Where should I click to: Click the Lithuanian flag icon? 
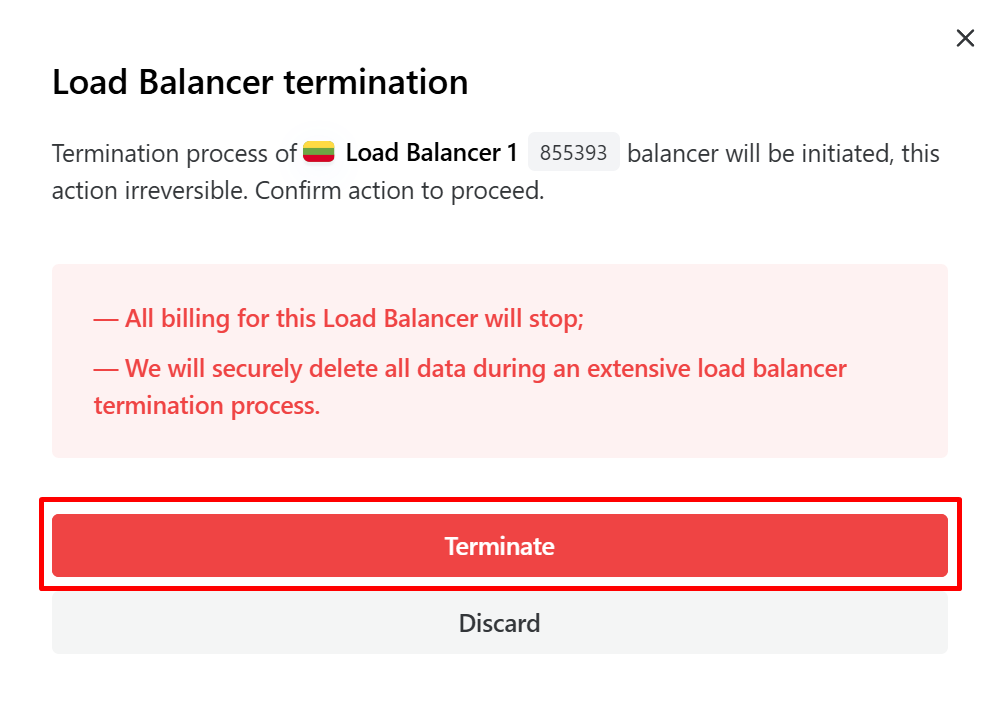click(318, 152)
